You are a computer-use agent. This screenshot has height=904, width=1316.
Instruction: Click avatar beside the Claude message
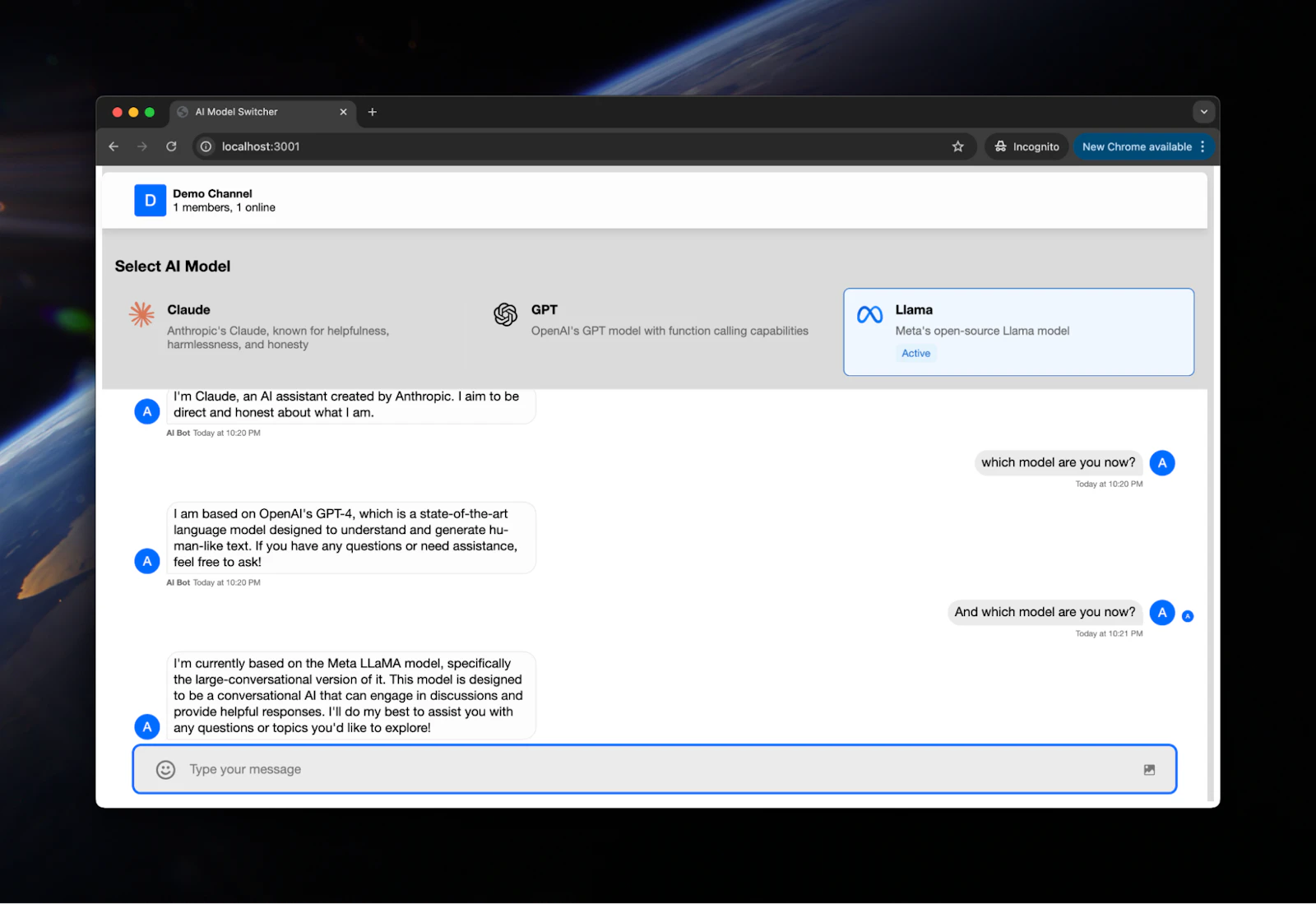147,411
